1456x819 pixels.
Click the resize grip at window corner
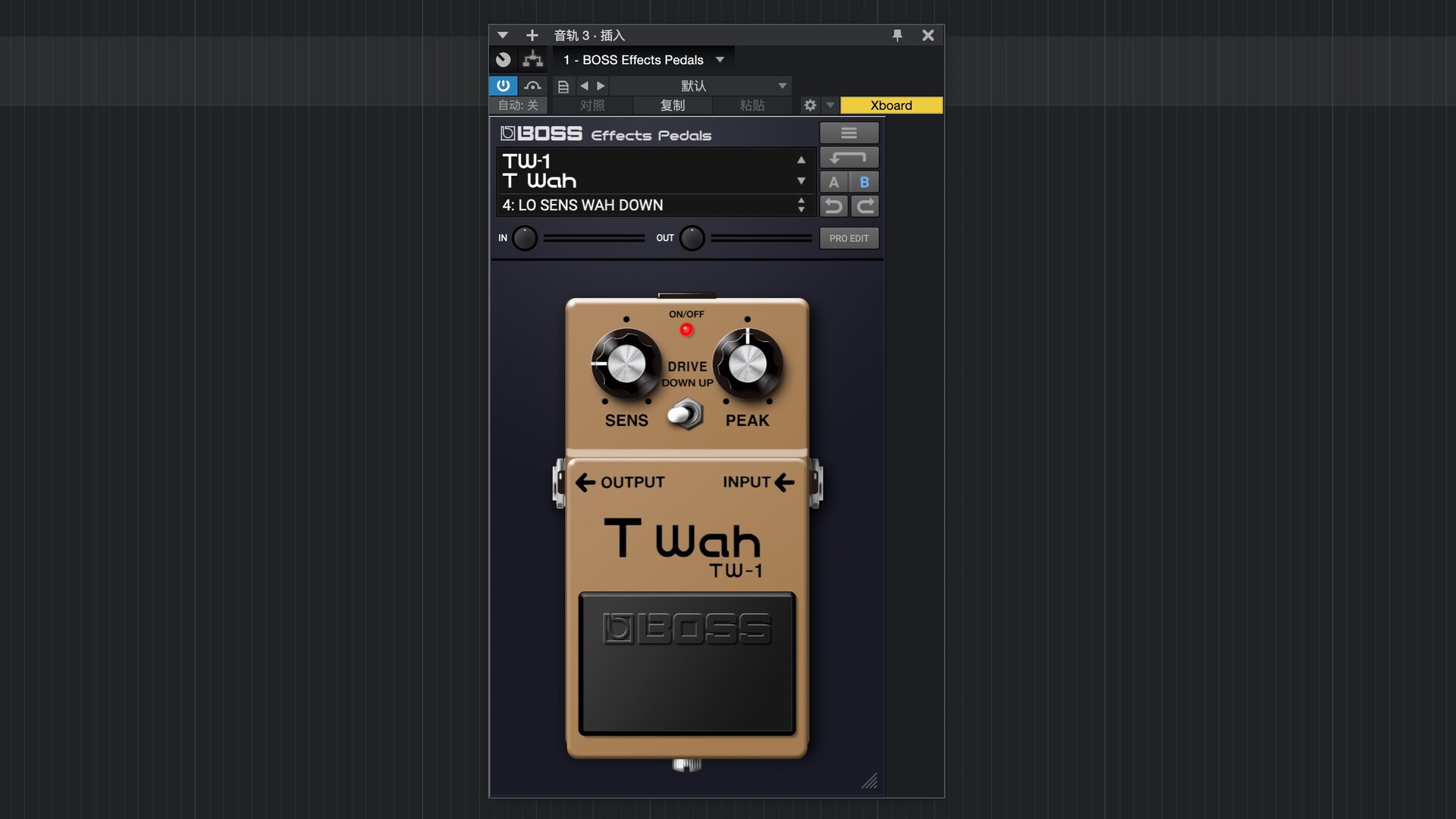point(870,781)
